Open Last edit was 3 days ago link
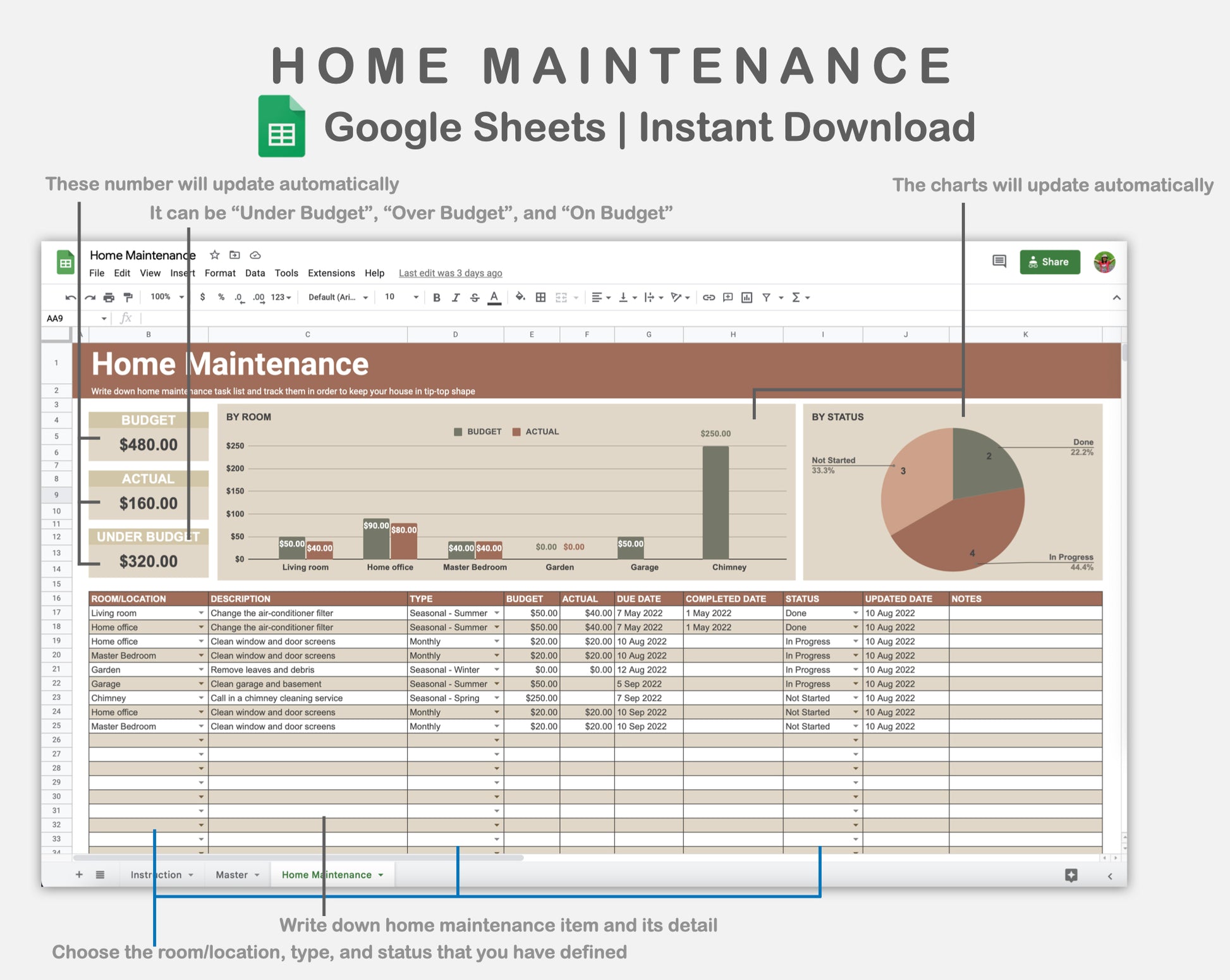The width and height of the screenshot is (1230, 980). pos(450,273)
